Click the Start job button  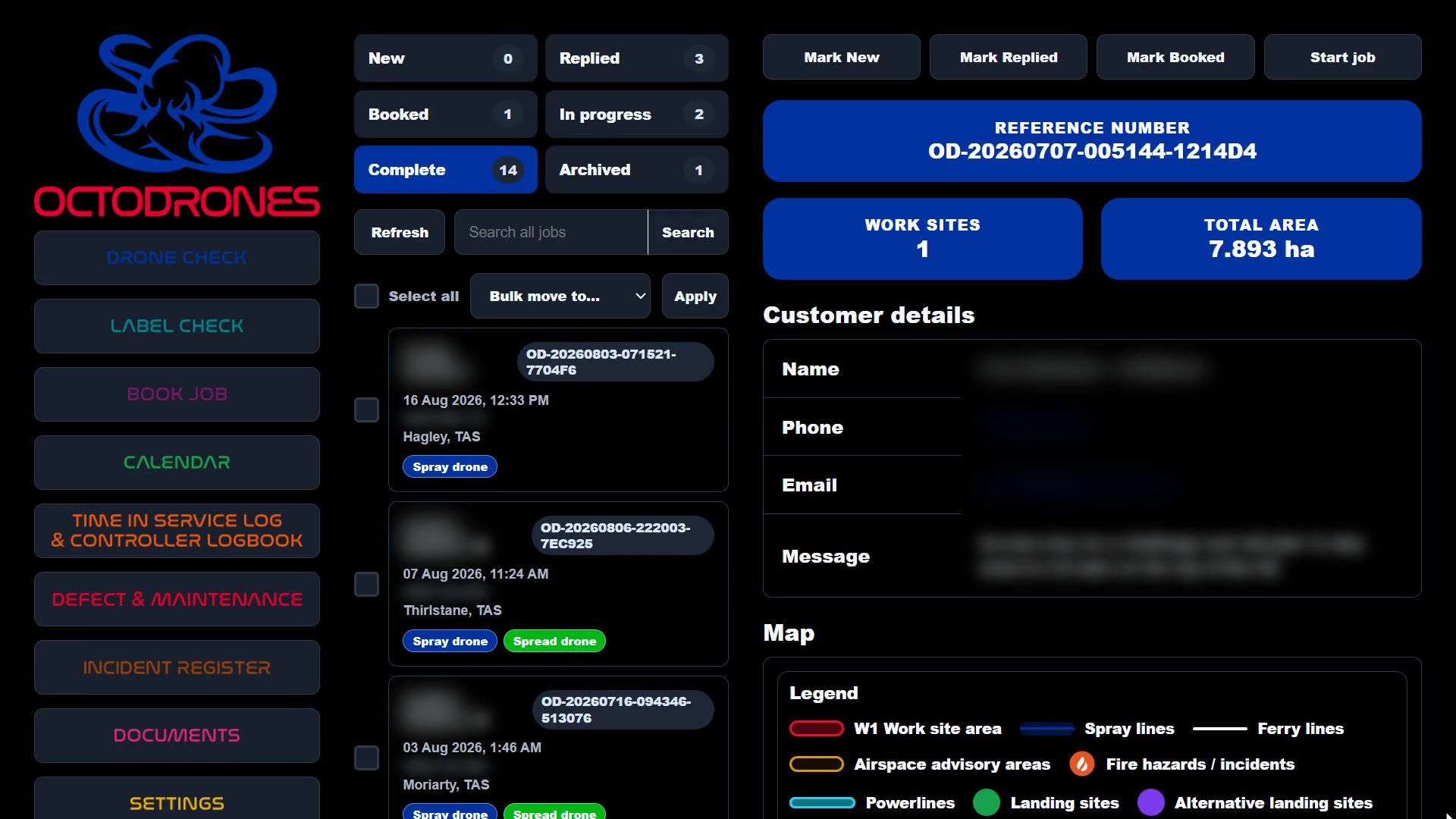tap(1342, 57)
